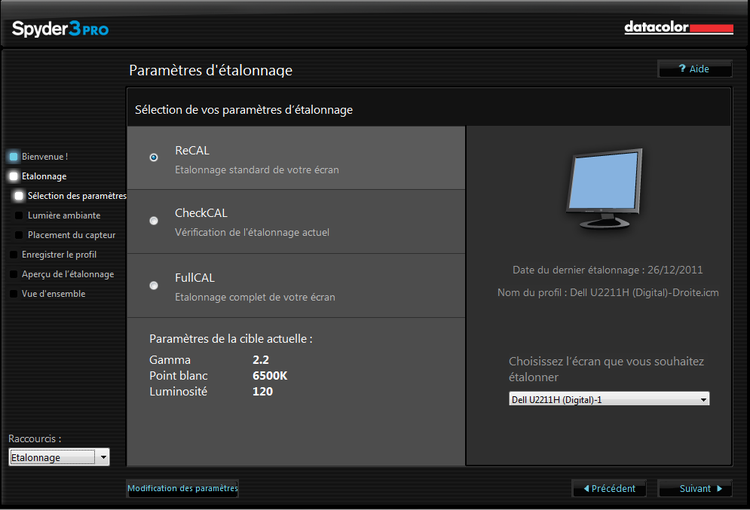Open the Aide help button
This screenshot has height=510, width=750.
tap(694, 69)
